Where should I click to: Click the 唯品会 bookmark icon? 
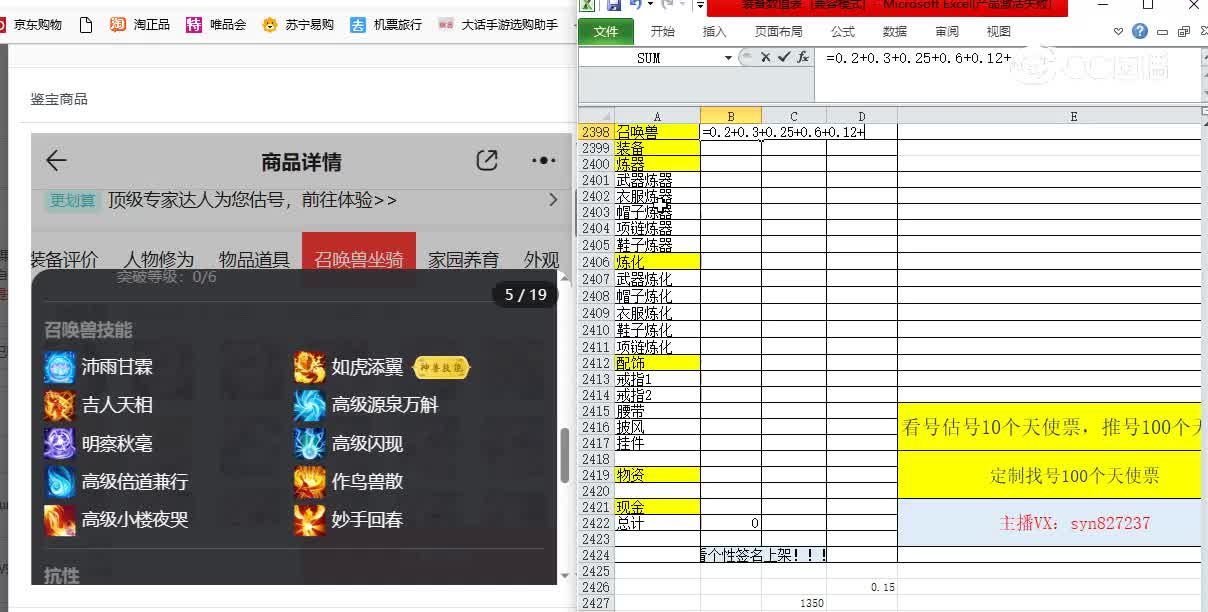194,24
